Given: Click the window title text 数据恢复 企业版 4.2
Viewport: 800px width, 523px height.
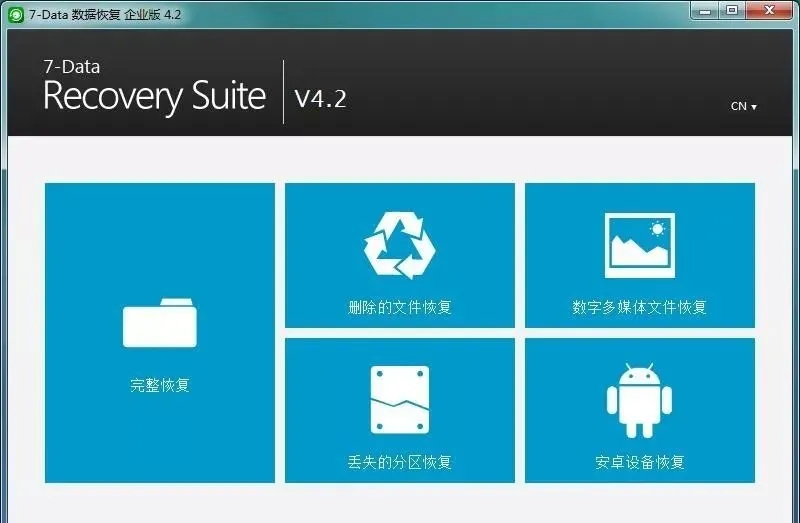Looking at the screenshot, I should point(125,15).
